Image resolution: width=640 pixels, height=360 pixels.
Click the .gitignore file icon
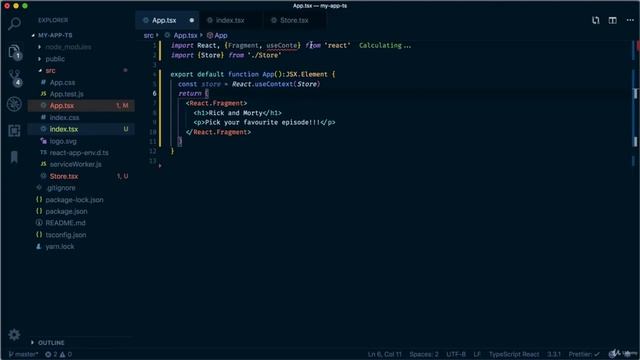click(x=39, y=188)
